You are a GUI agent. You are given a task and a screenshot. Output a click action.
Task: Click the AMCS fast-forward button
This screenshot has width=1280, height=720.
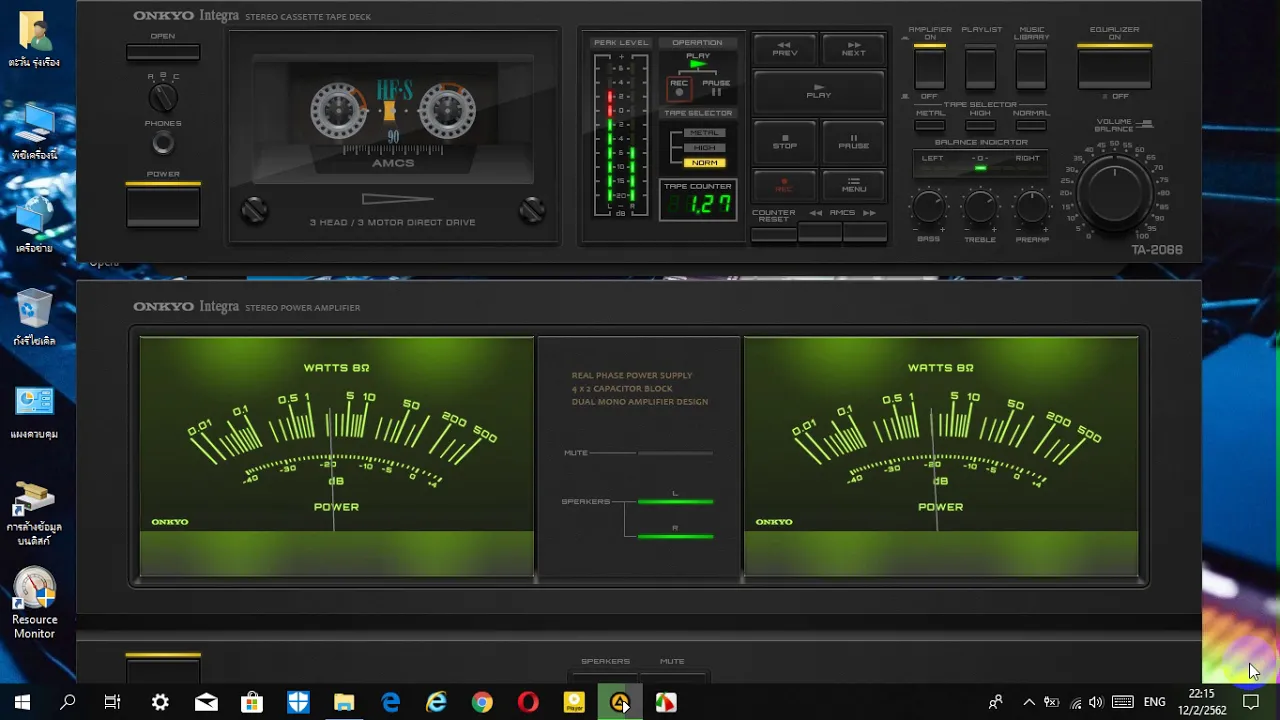coord(864,233)
